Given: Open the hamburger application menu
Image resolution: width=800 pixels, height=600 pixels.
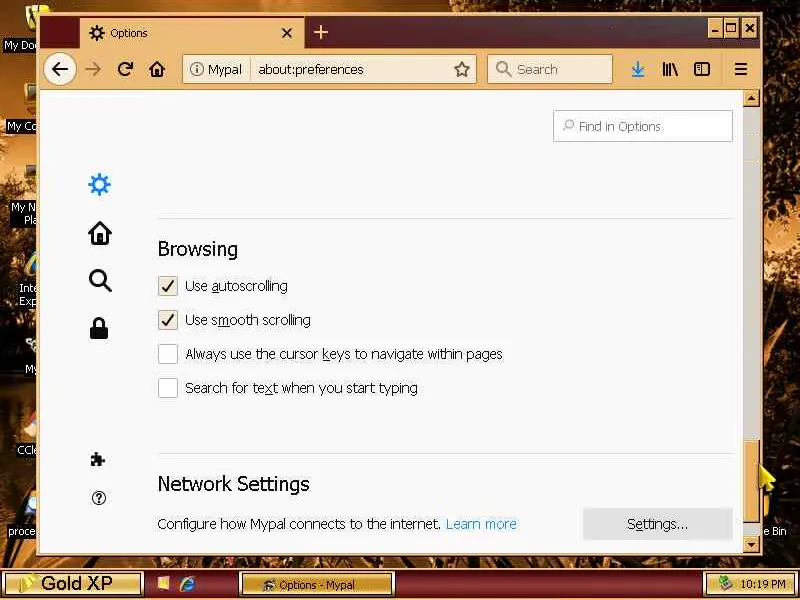Looking at the screenshot, I should click(741, 69).
